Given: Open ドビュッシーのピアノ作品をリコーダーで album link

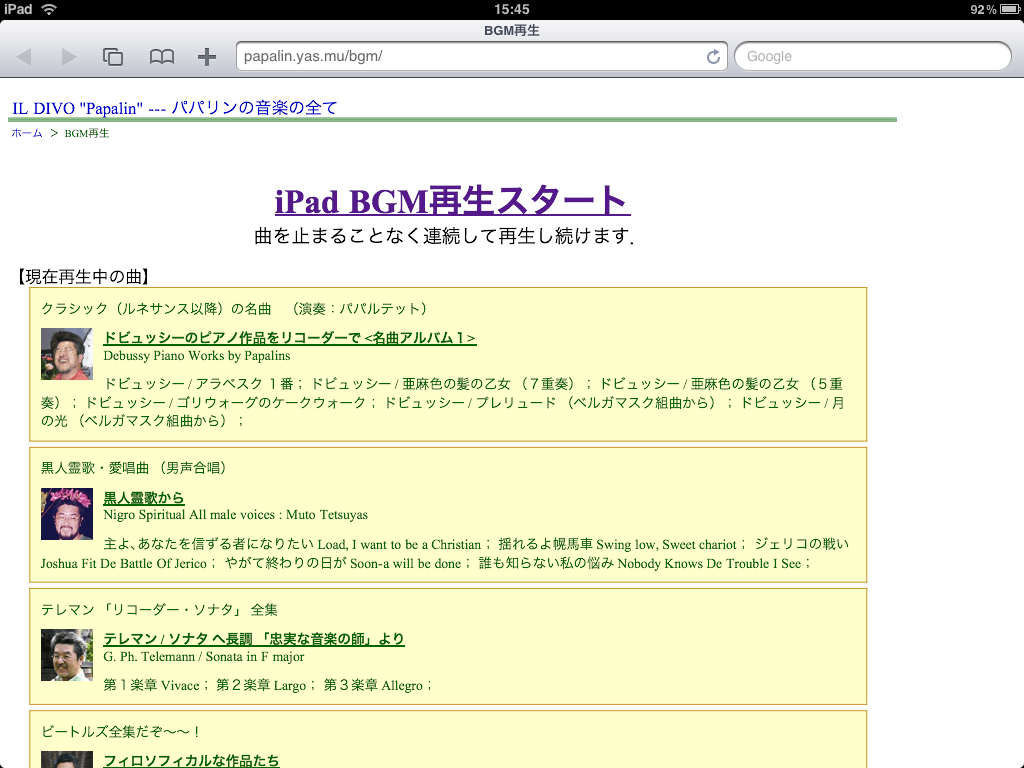Looking at the screenshot, I should tap(290, 338).
